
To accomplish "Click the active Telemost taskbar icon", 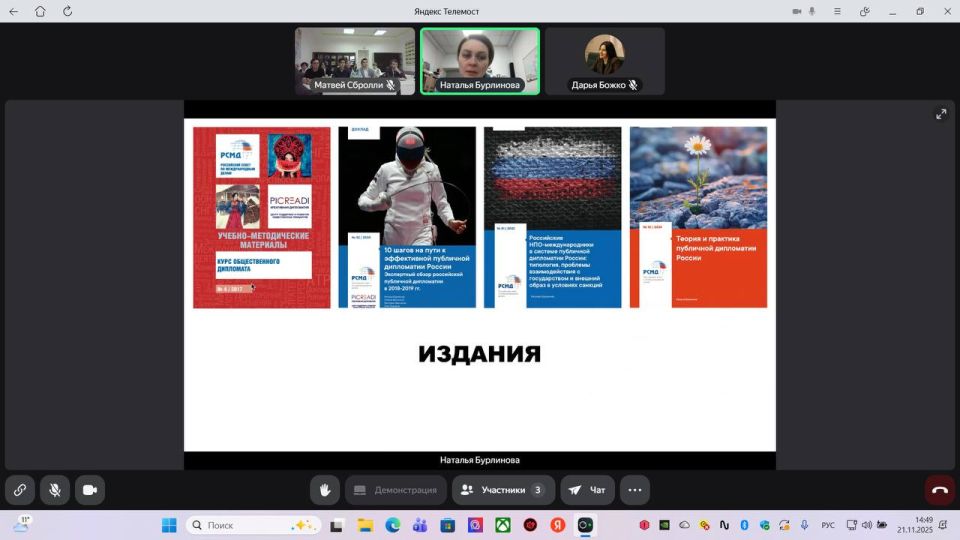I will pos(585,525).
